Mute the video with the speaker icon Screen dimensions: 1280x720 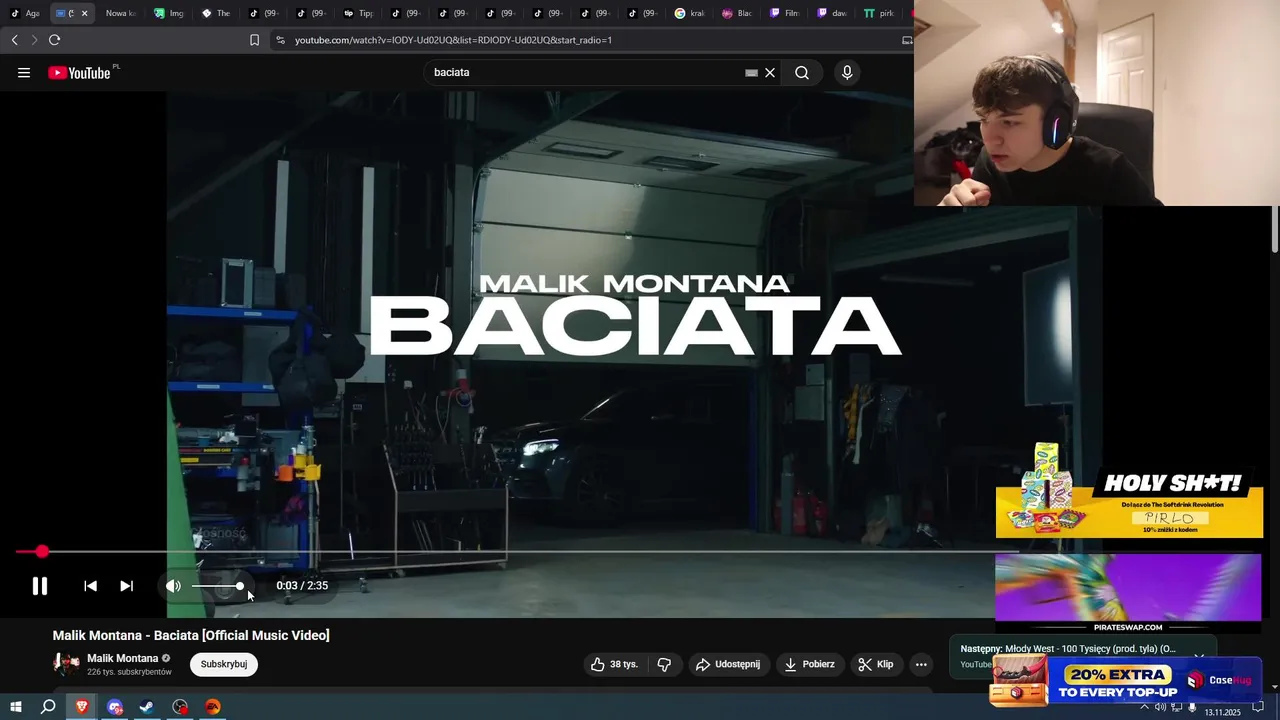[x=173, y=586]
